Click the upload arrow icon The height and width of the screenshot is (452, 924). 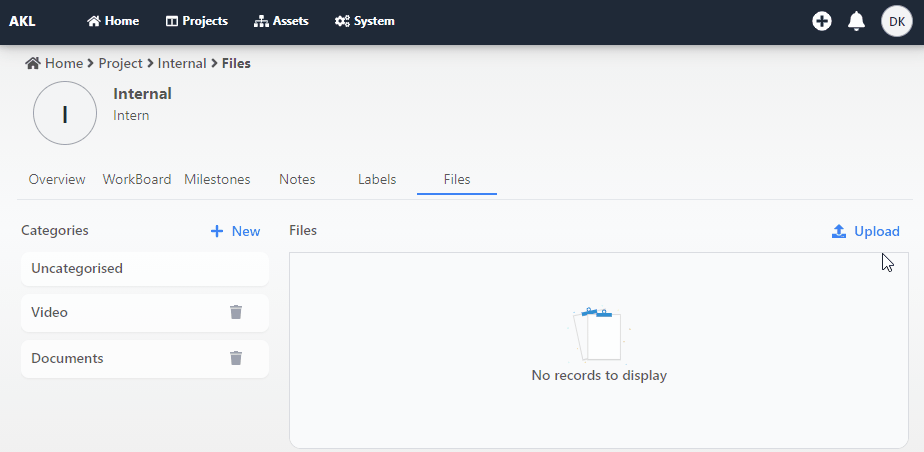pyautogui.click(x=839, y=232)
